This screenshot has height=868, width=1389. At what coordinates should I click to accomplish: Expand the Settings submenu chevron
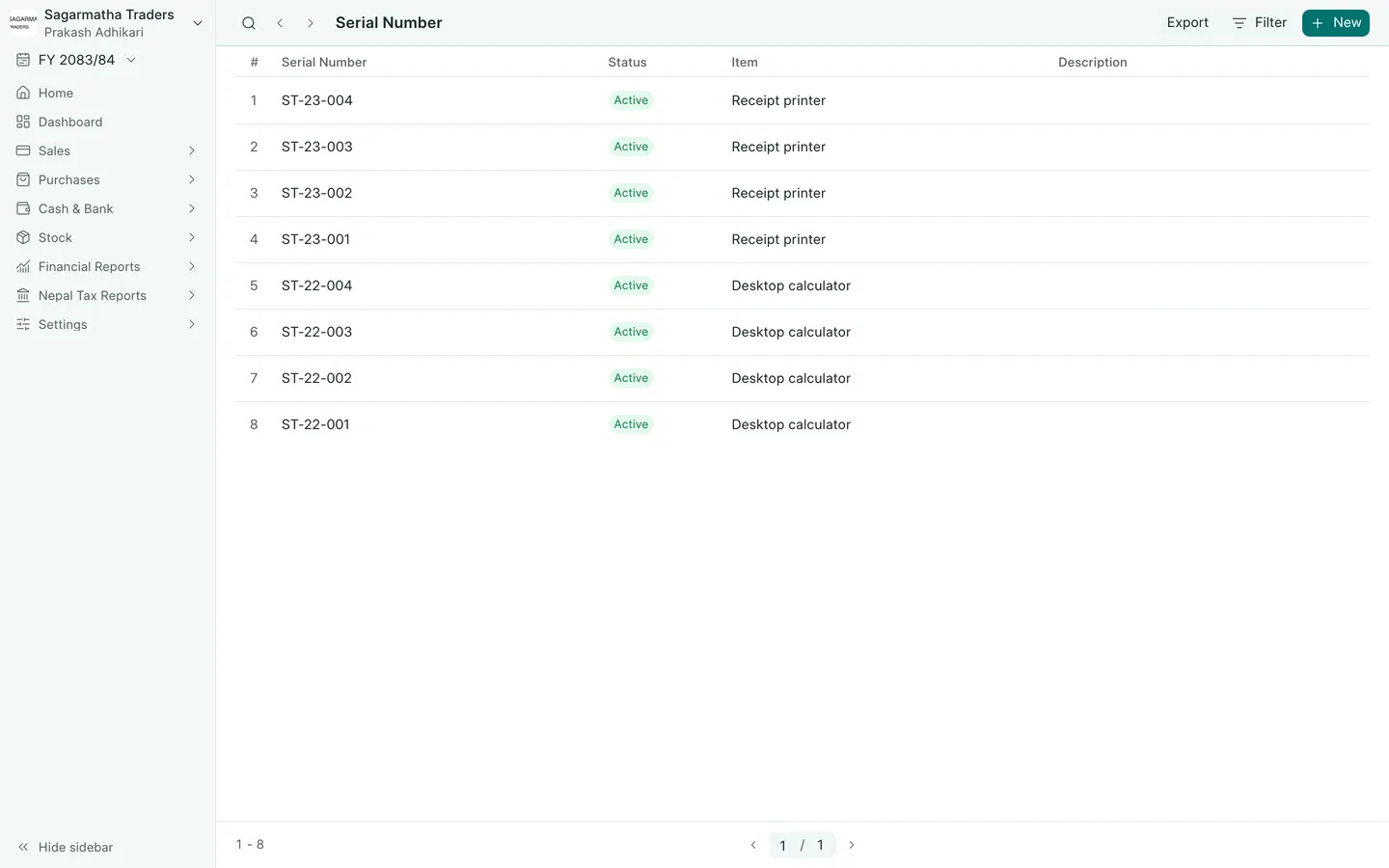point(192,324)
